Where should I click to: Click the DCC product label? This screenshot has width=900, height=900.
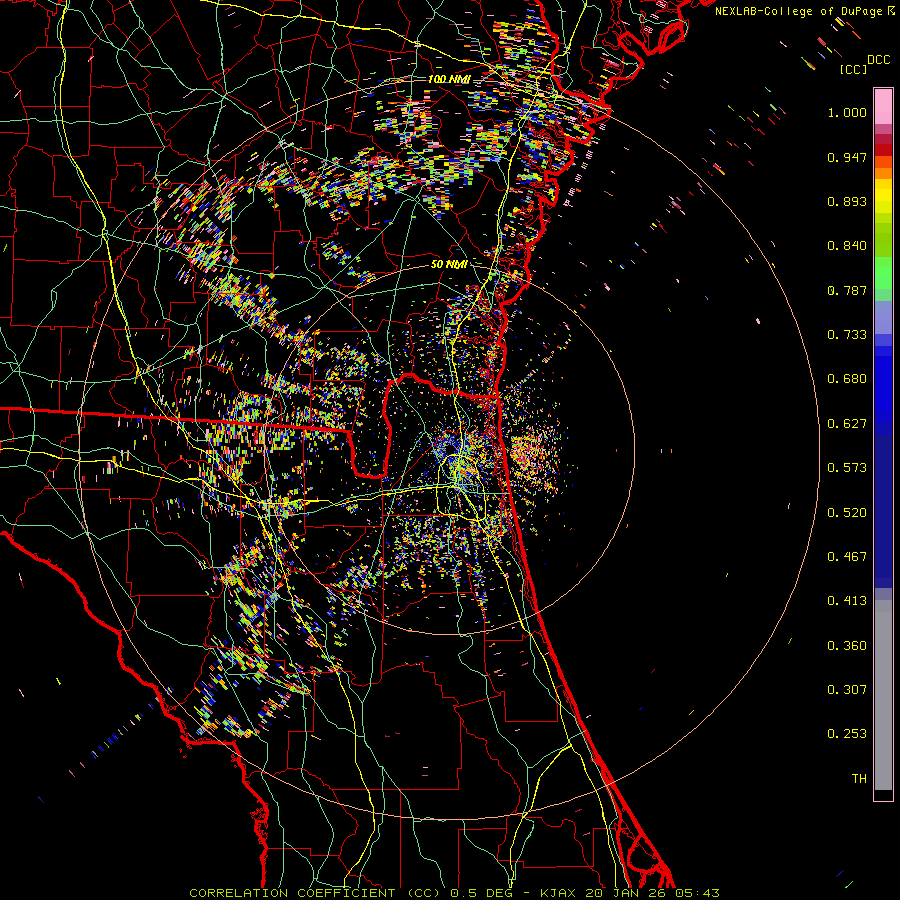pyautogui.click(x=878, y=60)
